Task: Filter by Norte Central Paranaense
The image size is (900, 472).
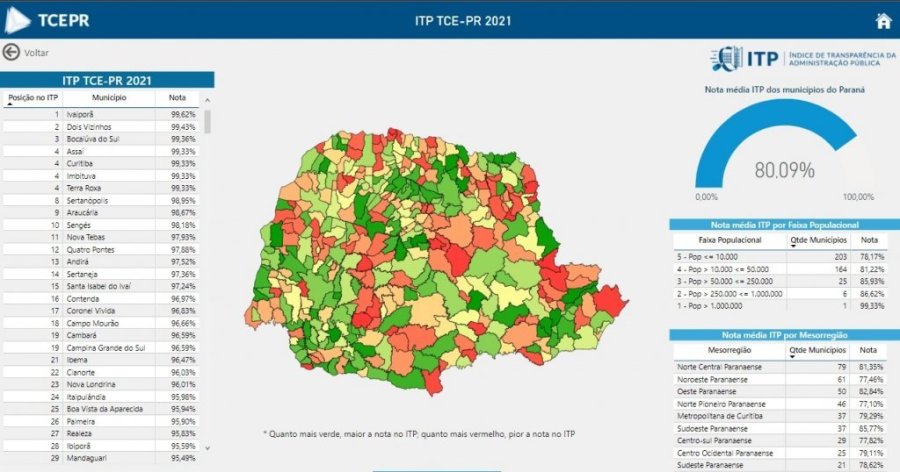Action: pyautogui.click(x=781, y=367)
